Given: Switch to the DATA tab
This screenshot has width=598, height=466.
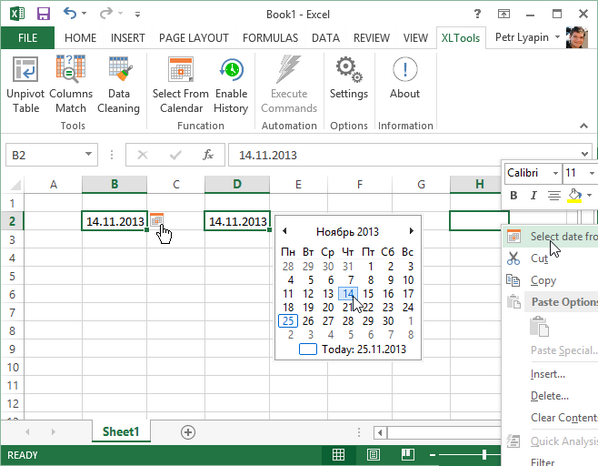Looking at the screenshot, I should 325,38.
